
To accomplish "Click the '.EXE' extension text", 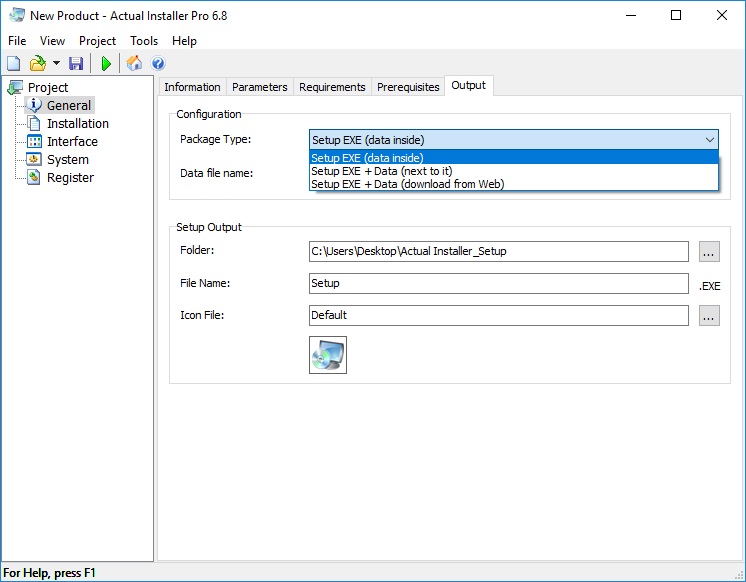I will point(709,286).
